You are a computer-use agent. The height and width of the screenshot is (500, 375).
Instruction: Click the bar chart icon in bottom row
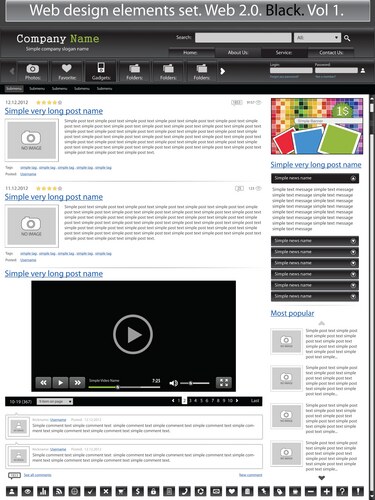pos(43,491)
